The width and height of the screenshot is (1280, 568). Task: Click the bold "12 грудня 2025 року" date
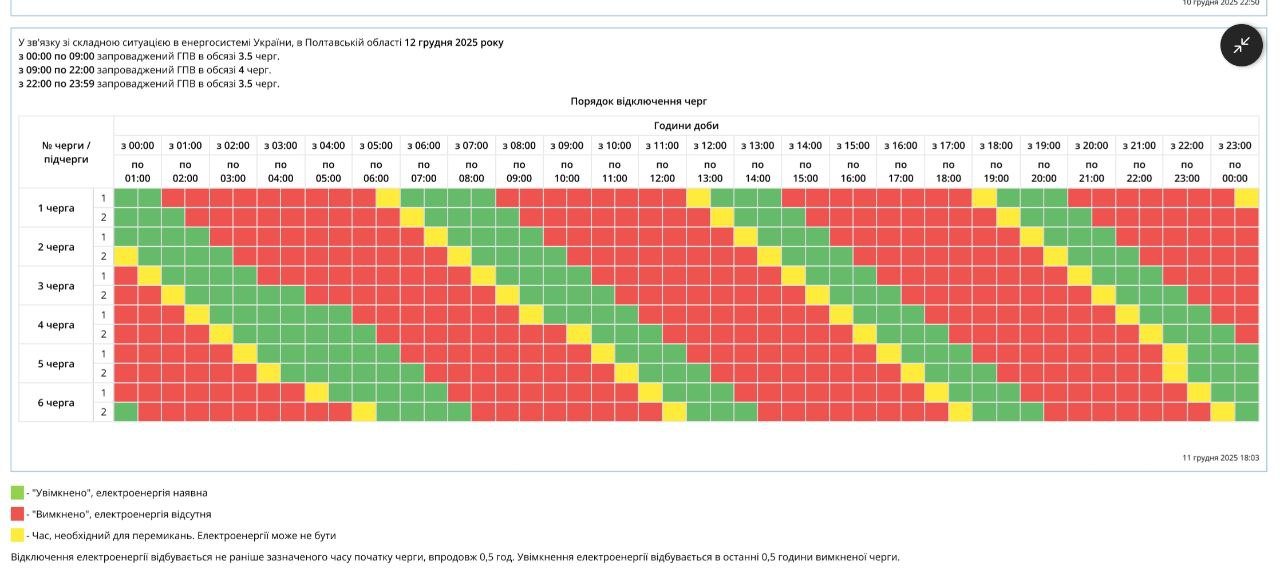(454, 43)
